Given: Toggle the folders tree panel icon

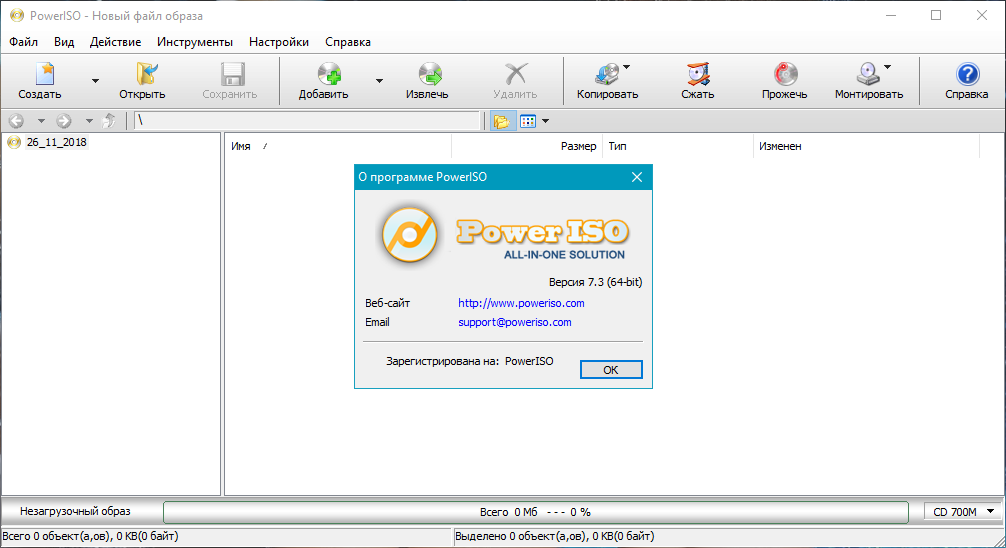Looking at the screenshot, I should click(502, 121).
